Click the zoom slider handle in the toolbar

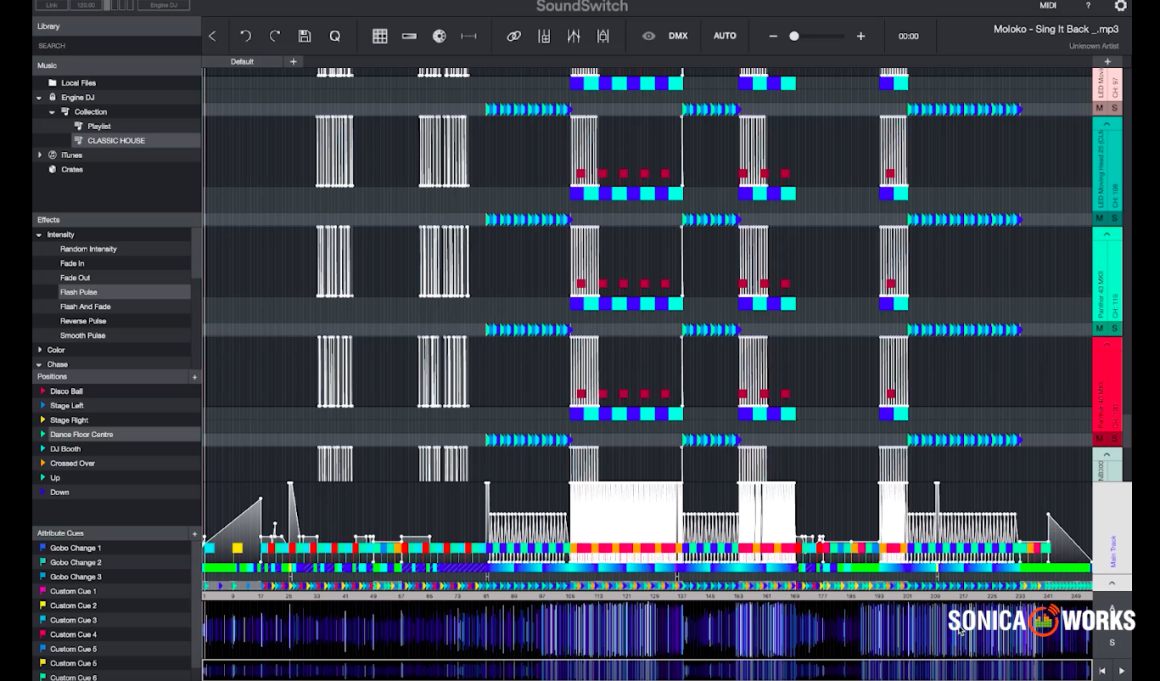[x=794, y=36]
